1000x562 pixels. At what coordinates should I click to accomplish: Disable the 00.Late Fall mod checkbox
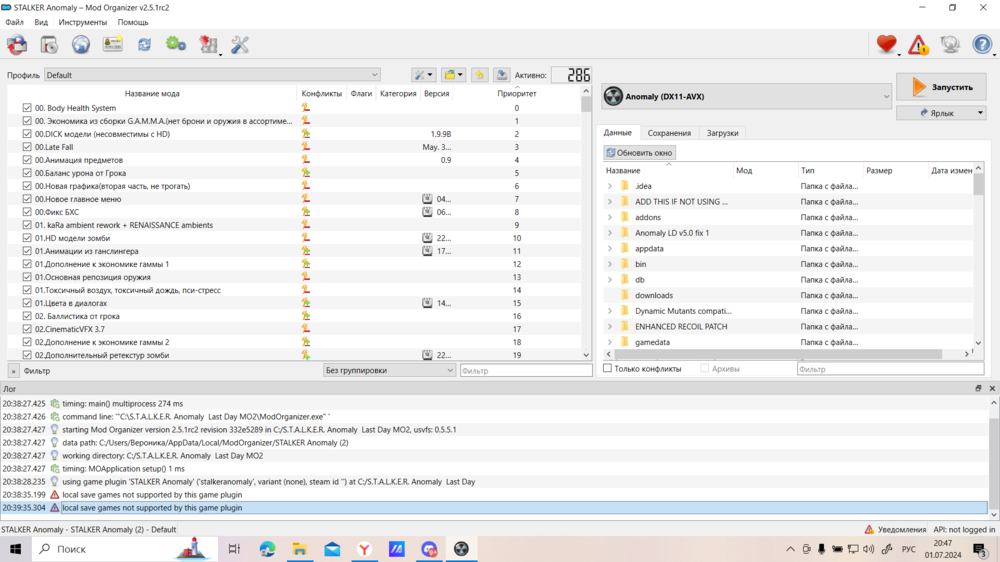coord(27,147)
